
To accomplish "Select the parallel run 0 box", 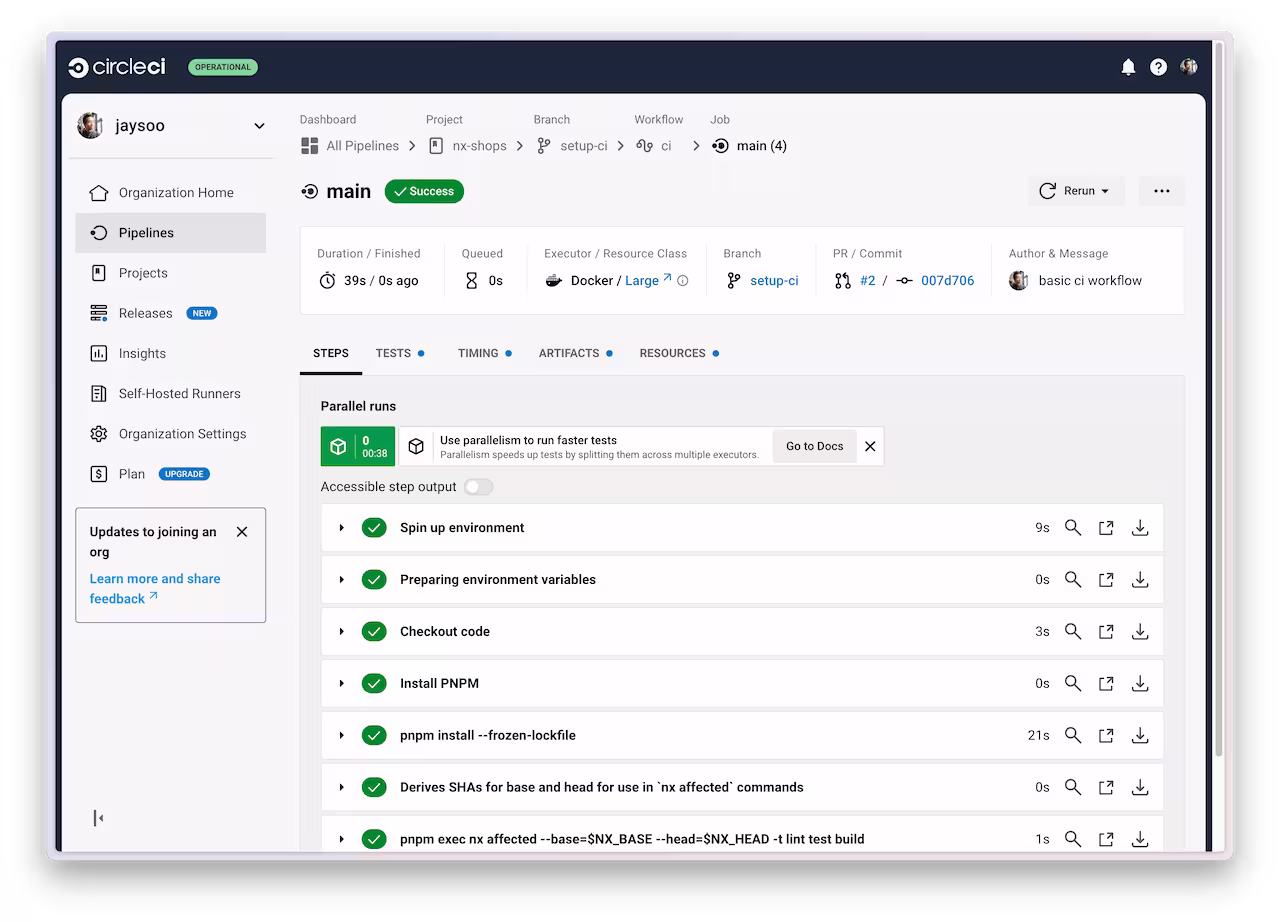I will [357, 446].
